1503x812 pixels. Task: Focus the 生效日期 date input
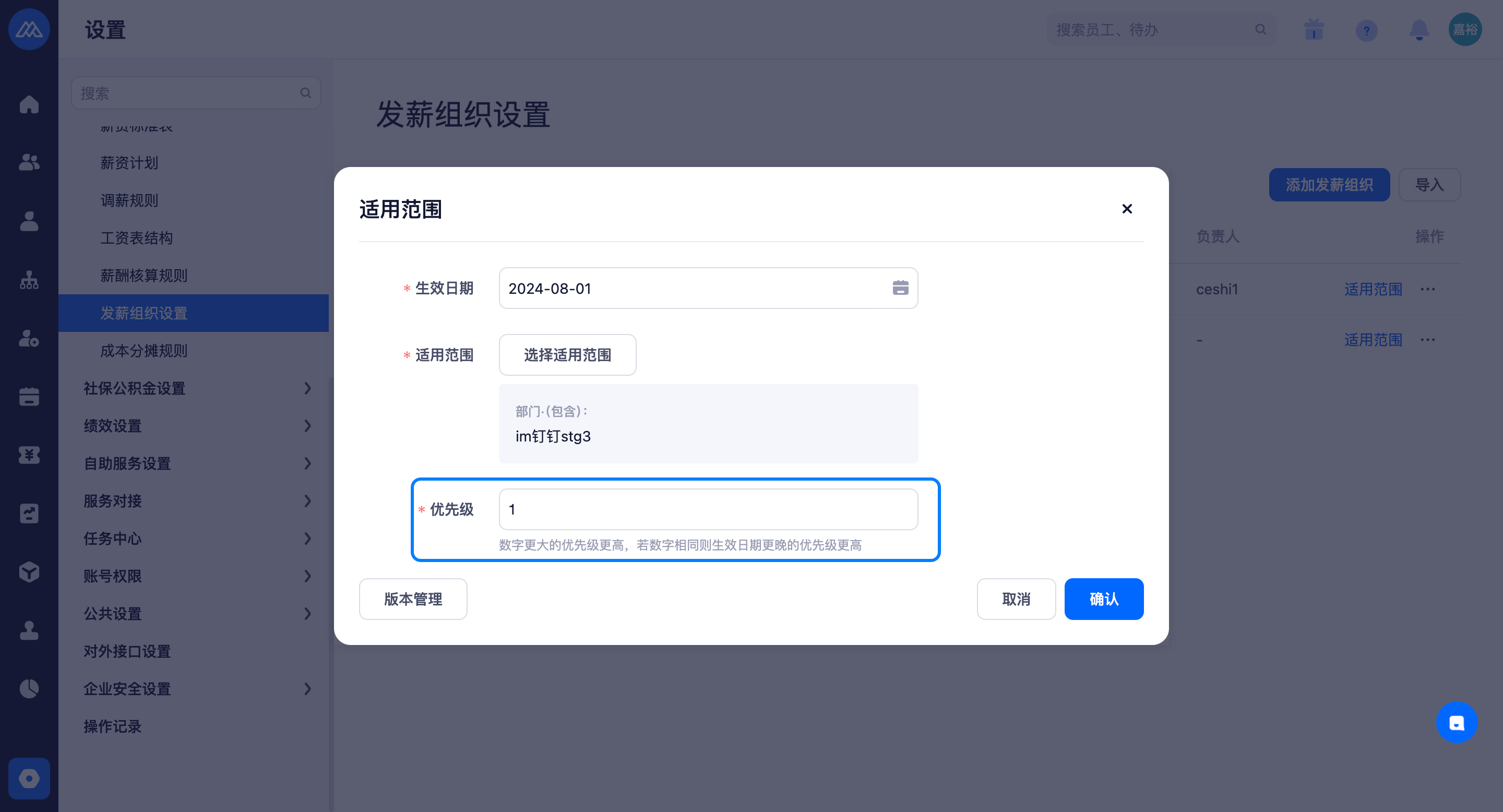[708, 288]
